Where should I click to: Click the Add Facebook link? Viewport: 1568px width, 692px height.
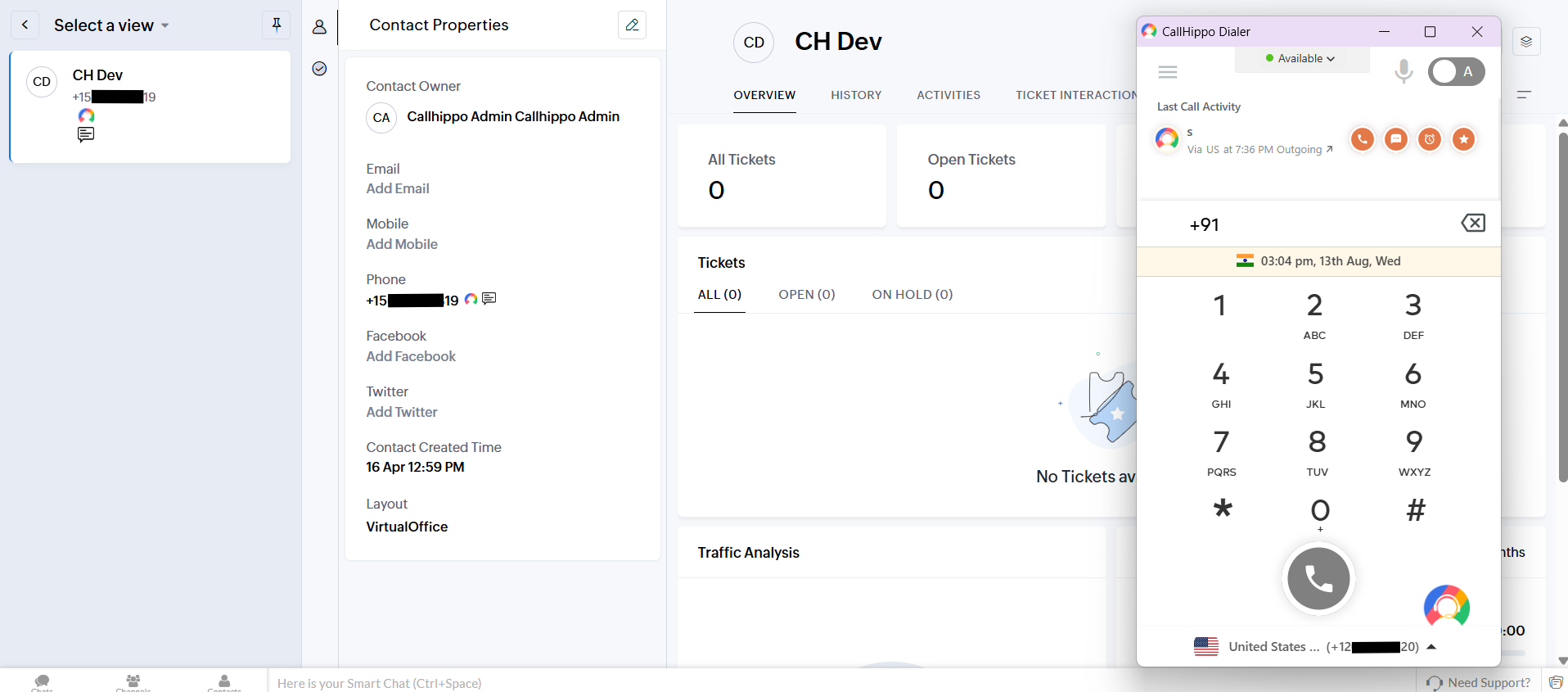[x=411, y=357]
